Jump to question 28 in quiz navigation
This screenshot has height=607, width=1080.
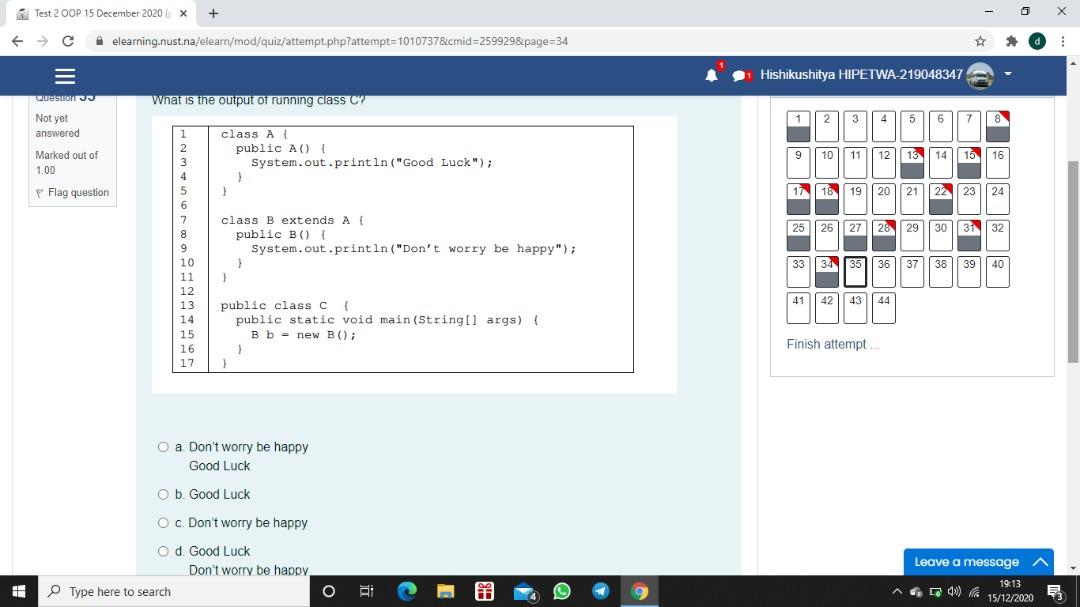pyautogui.click(x=884, y=235)
